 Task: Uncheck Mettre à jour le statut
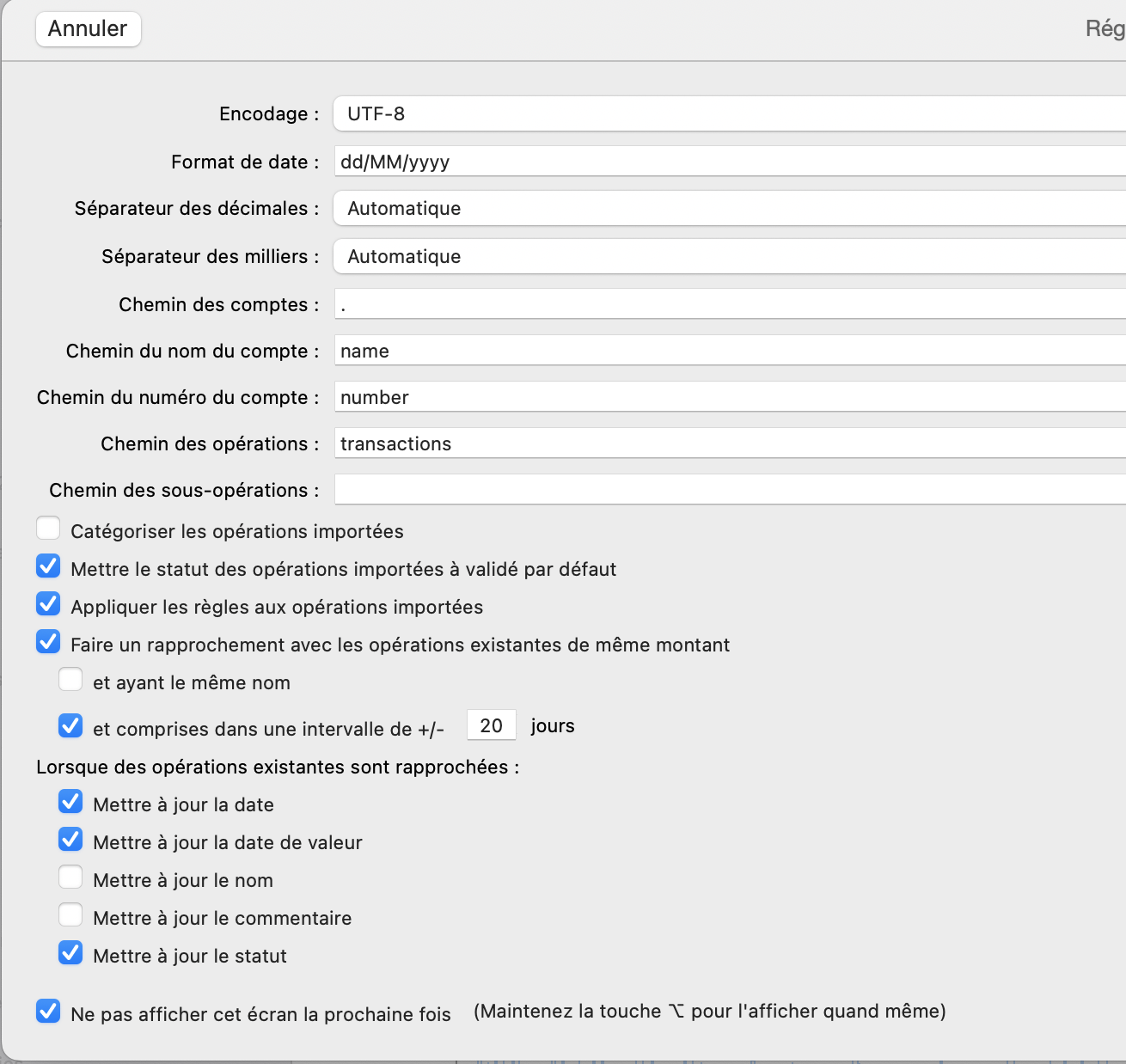click(70, 953)
